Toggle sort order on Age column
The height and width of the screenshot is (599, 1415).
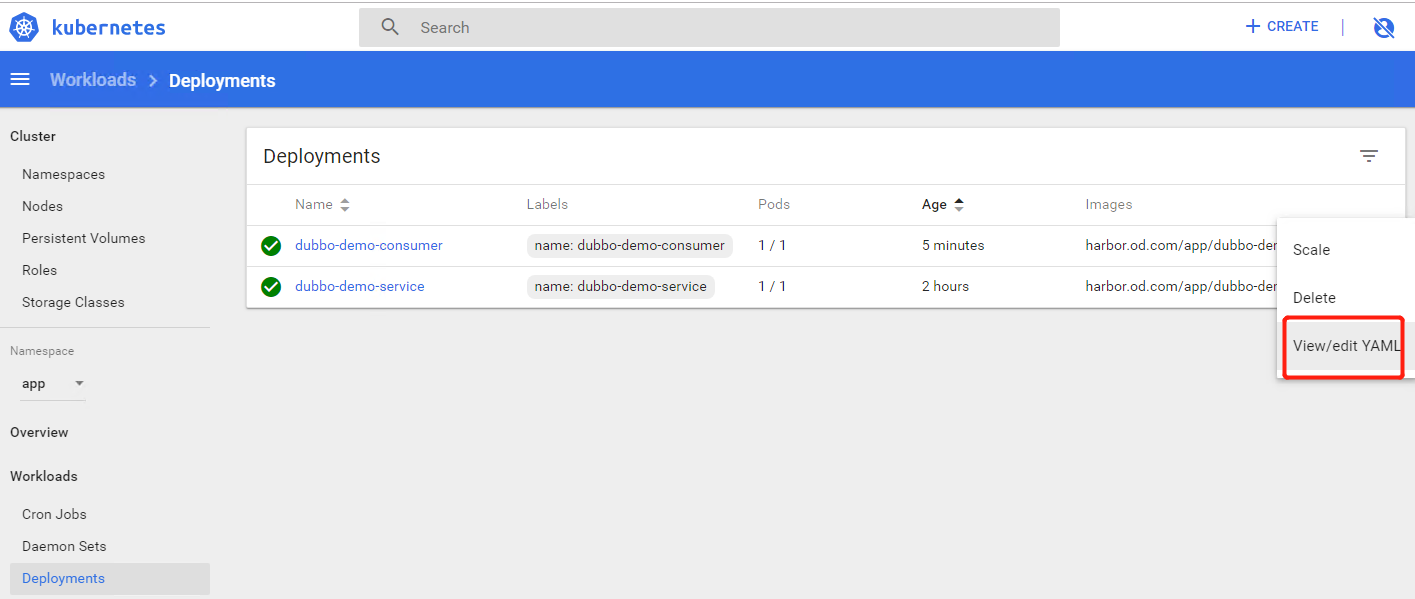958,205
